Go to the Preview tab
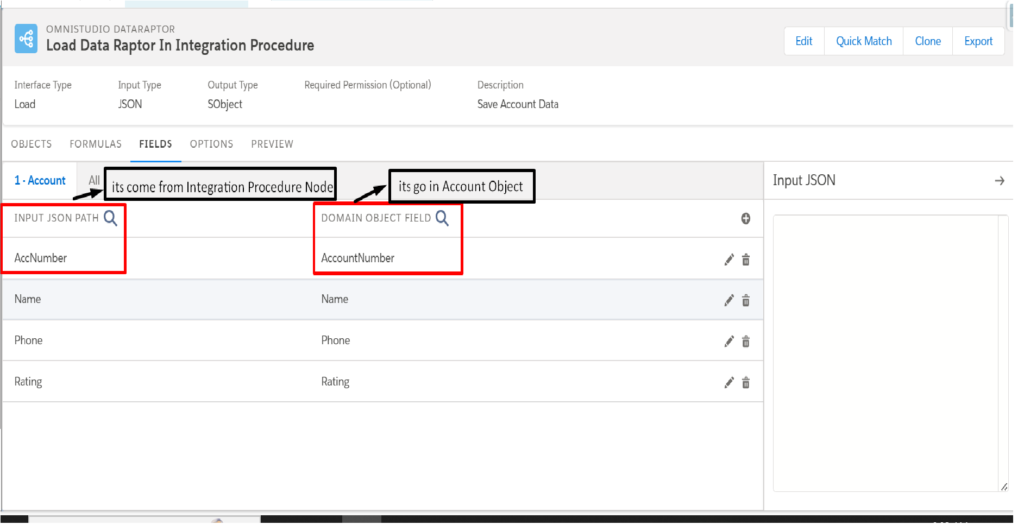Screen dimensions: 1024x531 point(272,144)
